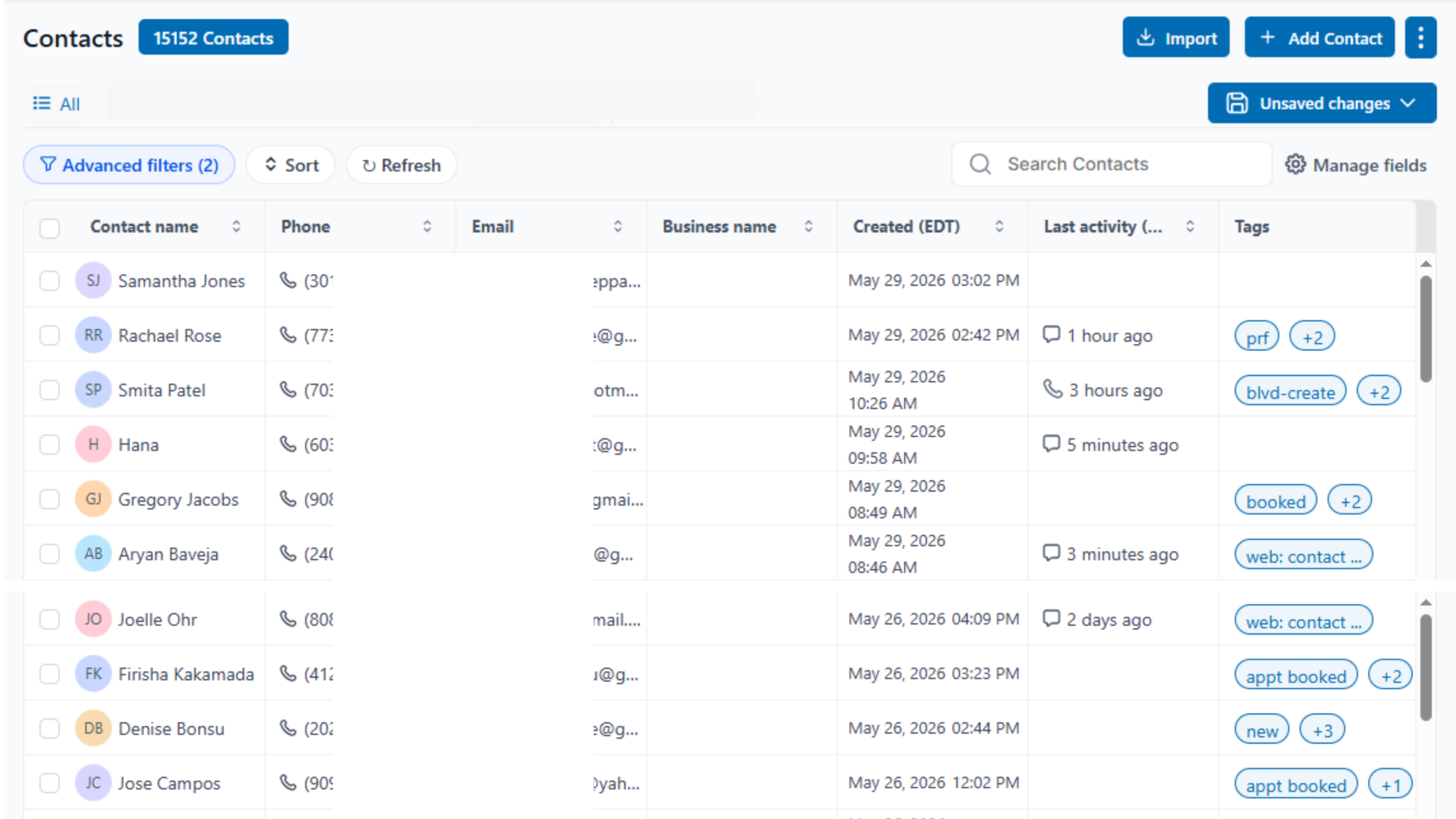Click the booked tag on Gregory Jacobs

click(1276, 500)
